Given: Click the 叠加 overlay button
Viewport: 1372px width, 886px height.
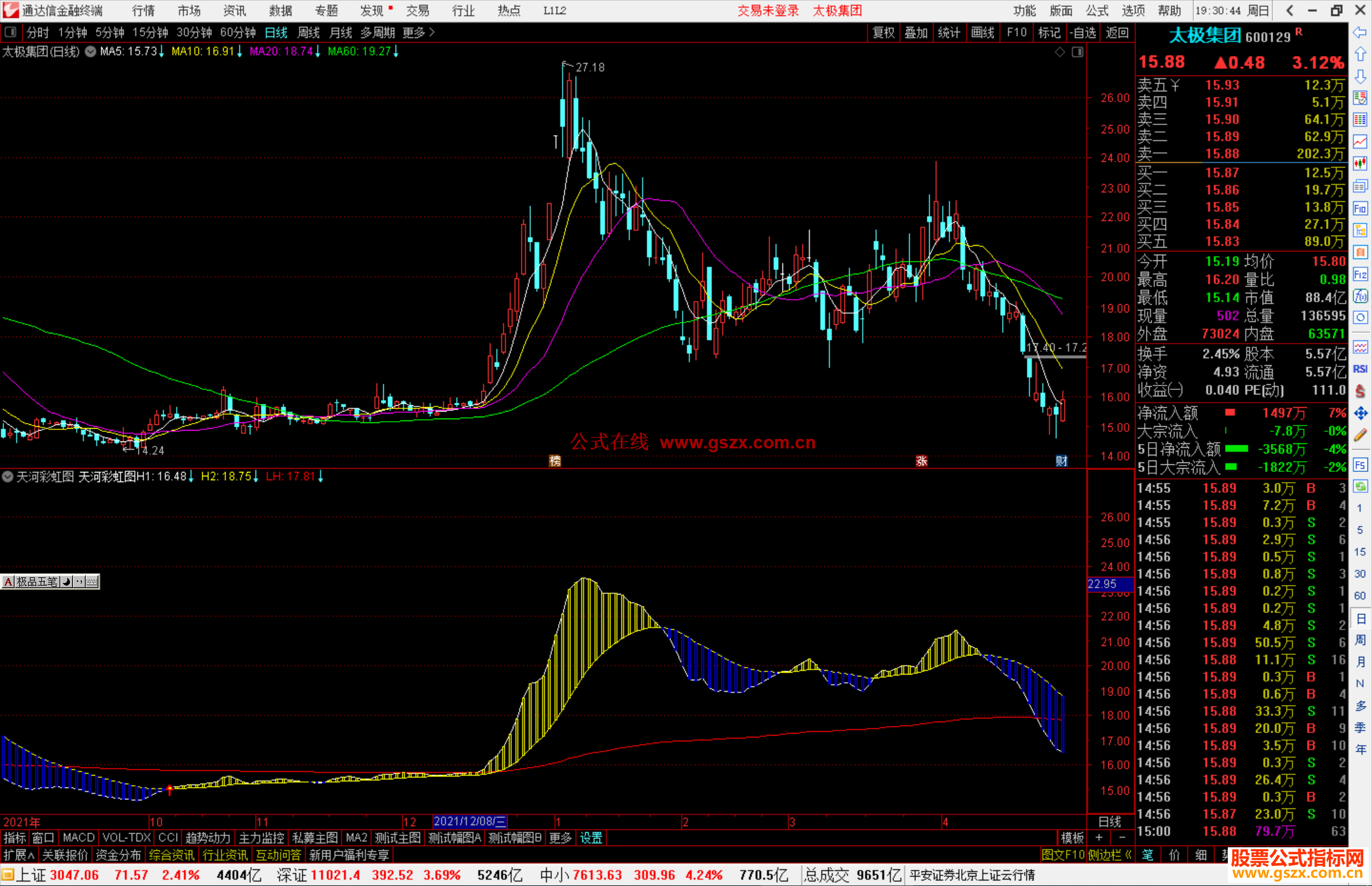Looking at the screenshot, I should click(917, 32).
